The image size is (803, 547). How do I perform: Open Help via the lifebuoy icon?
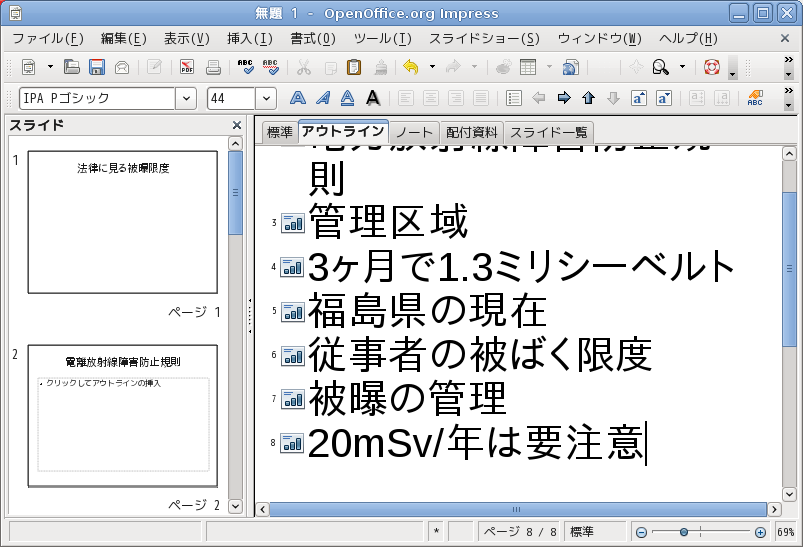pyautogui.click(x=712, y=68)
